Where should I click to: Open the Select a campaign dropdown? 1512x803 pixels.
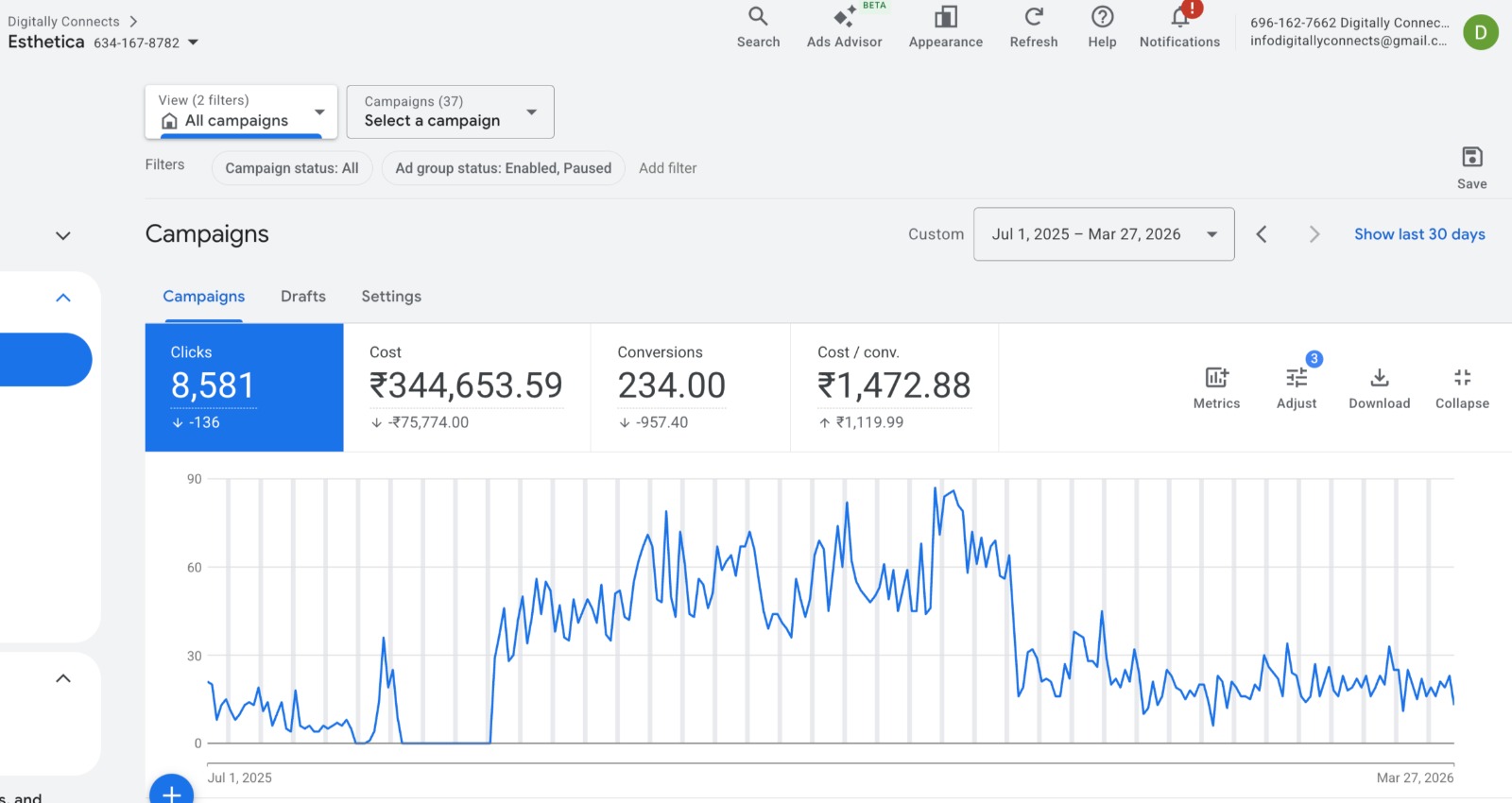[450, 111]
